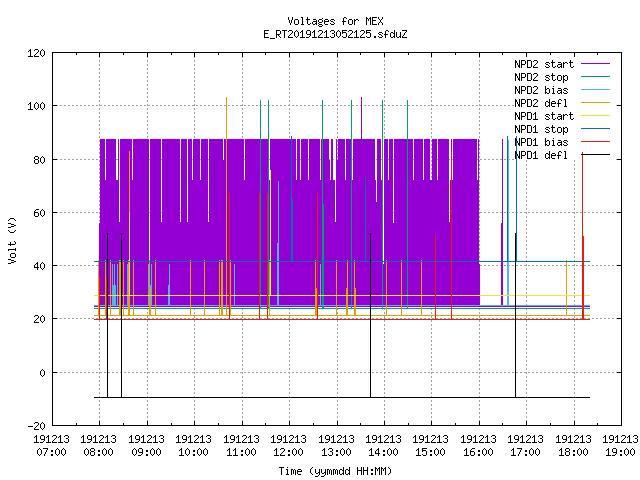Click the 80 y-axis tick label
Screen dimensions: 640x480
tap(39, 160)
